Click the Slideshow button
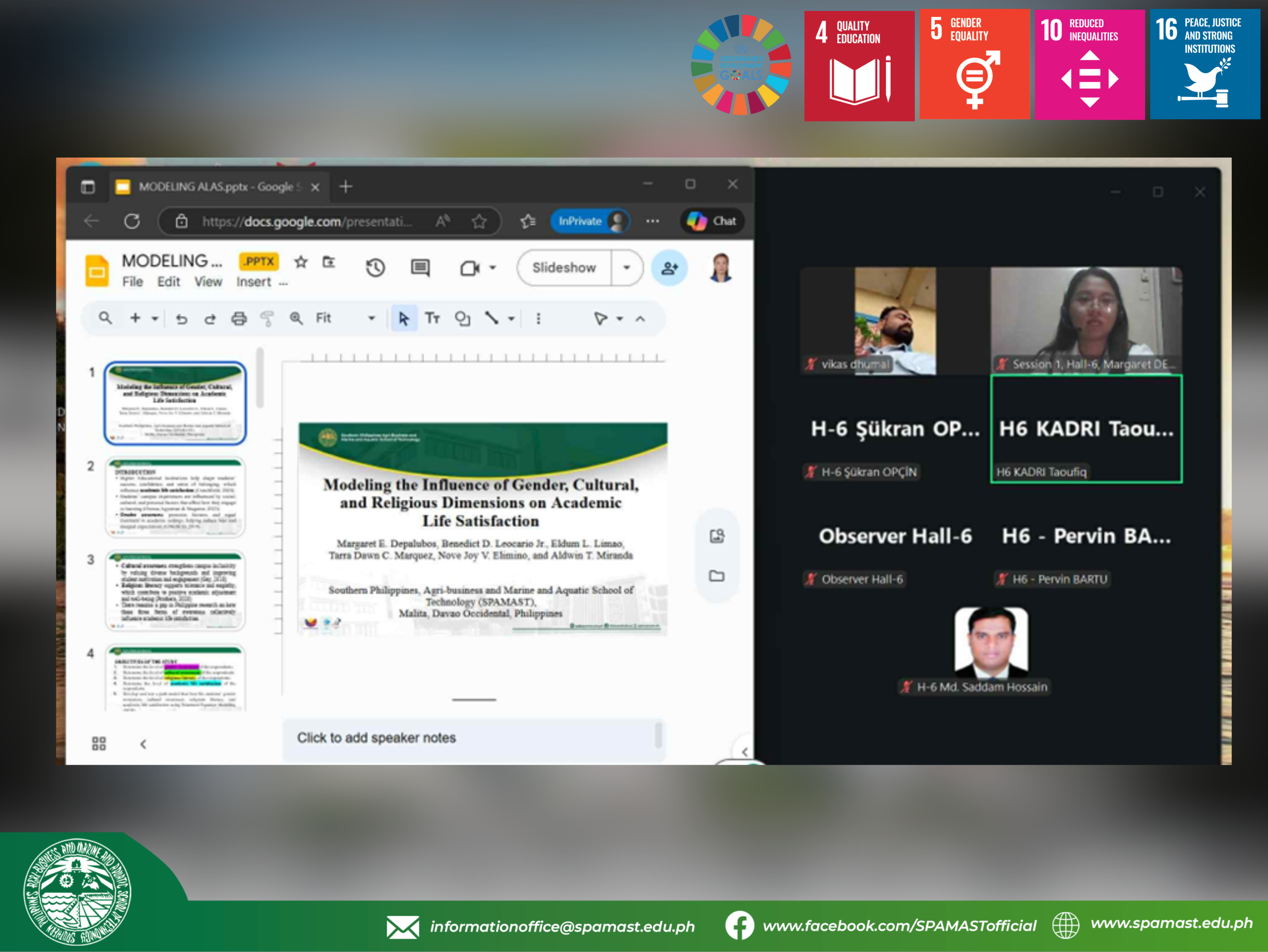Viewport: 1268px width, 952px height. point(564,267)
